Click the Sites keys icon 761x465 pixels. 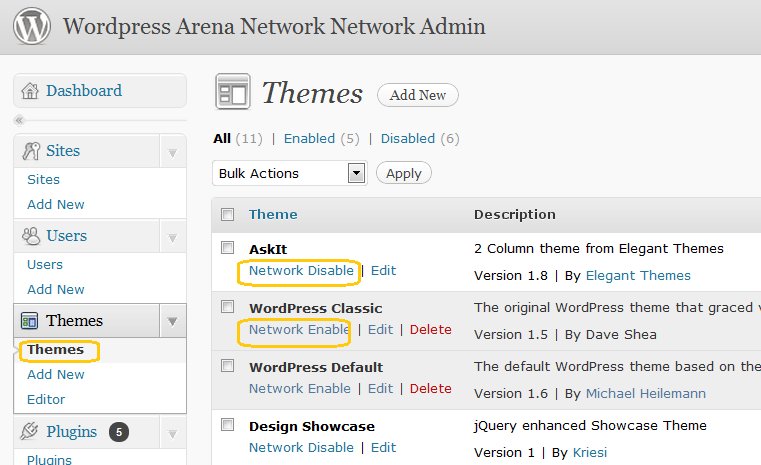coord(31,151)
